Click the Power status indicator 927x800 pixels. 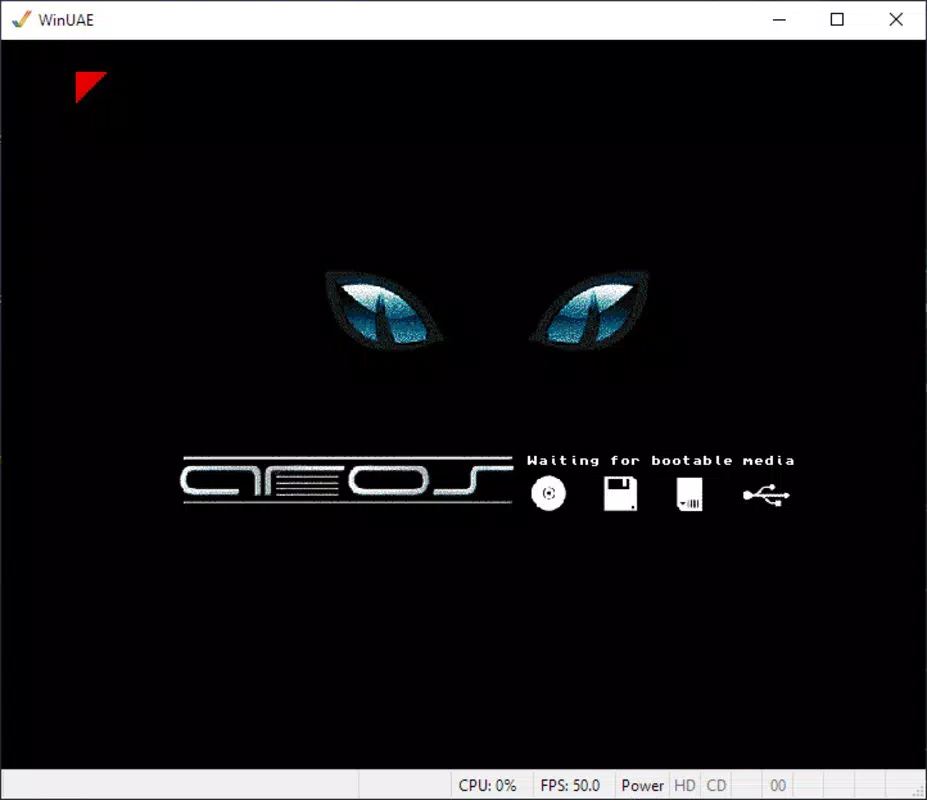click(x=642, y=785)
